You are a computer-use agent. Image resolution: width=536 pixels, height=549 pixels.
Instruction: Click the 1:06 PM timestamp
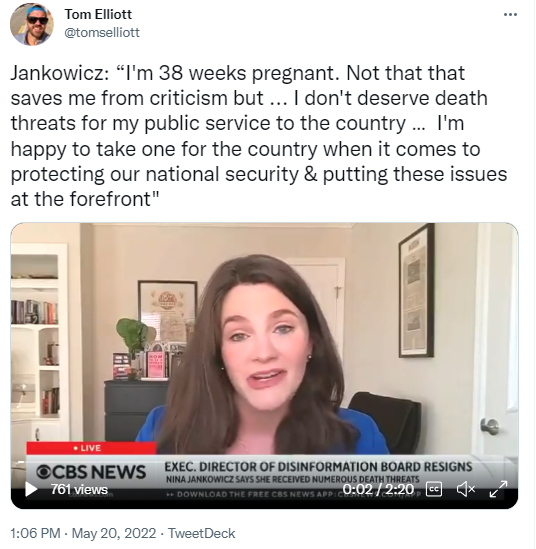[35, 533]
